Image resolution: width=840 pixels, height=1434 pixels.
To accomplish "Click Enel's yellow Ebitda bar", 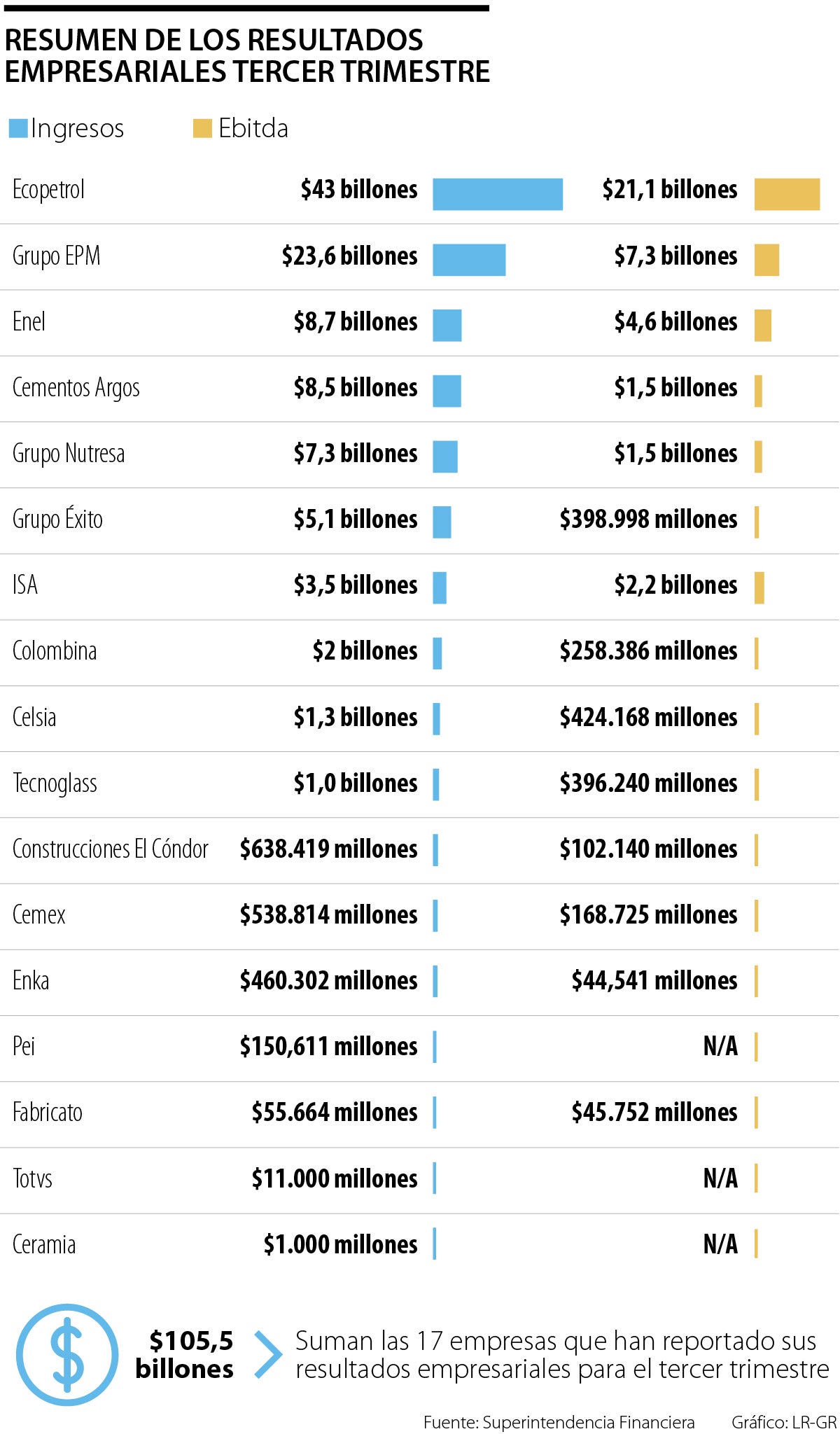I will [x=762, y=326].
